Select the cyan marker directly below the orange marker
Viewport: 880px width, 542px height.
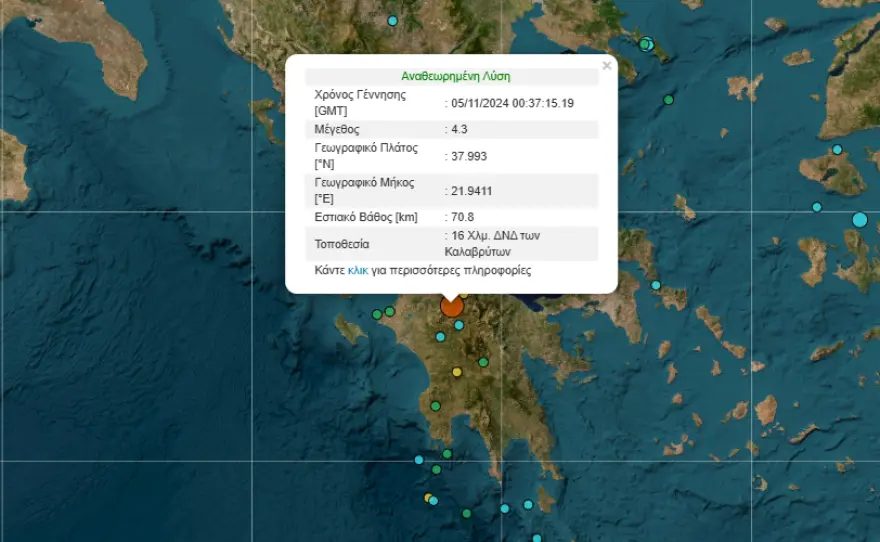pyautogui.click(x=459, y=325)
